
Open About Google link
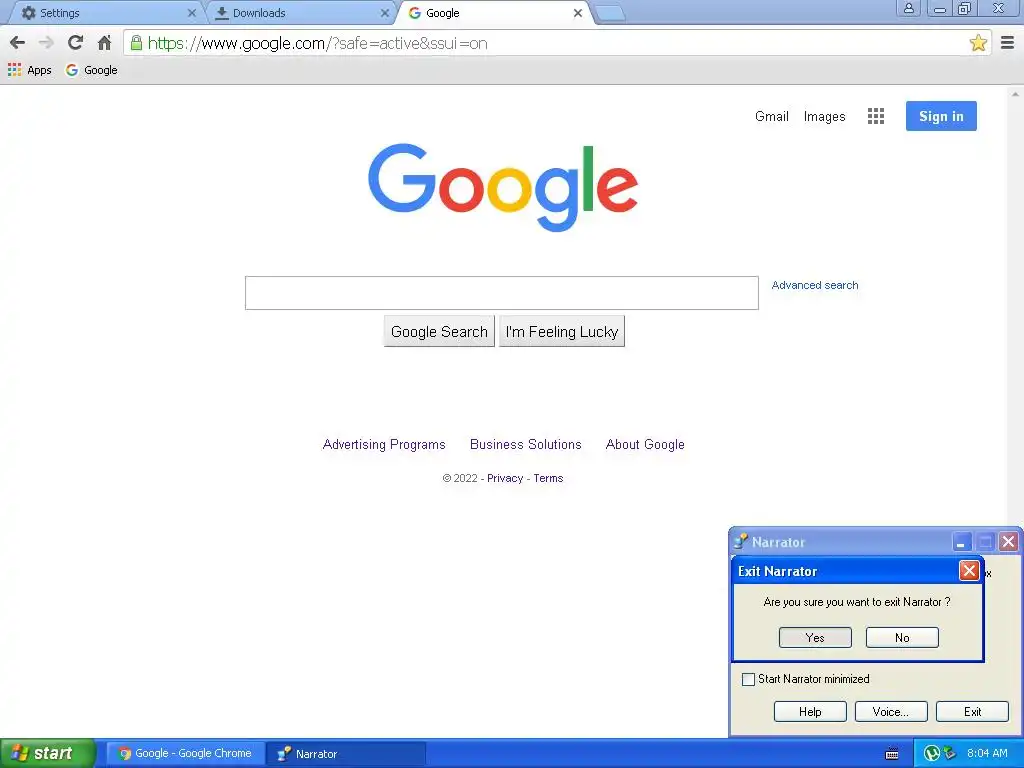[x=645, y=444]
